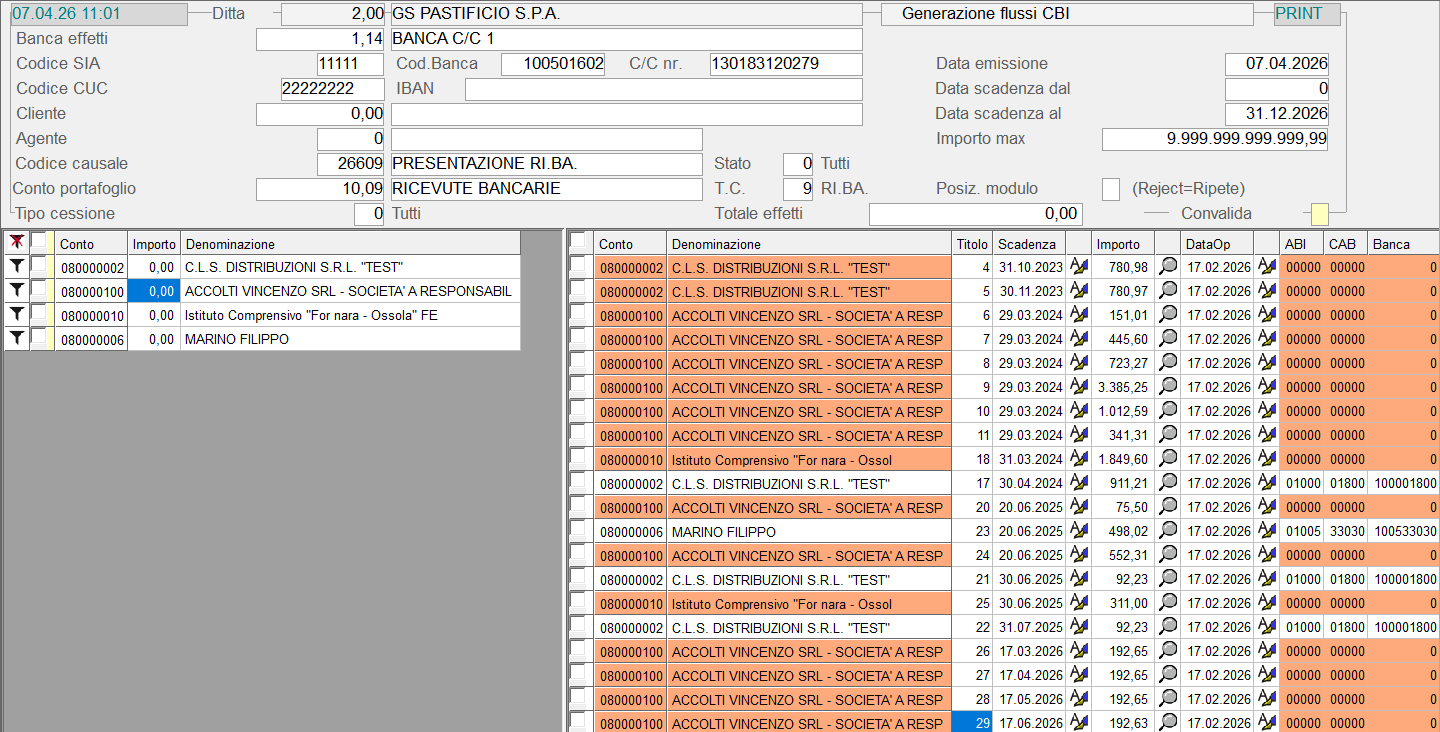
Task: Click magnifier icon for amount 3.385,25
Action: point(1167,387)
